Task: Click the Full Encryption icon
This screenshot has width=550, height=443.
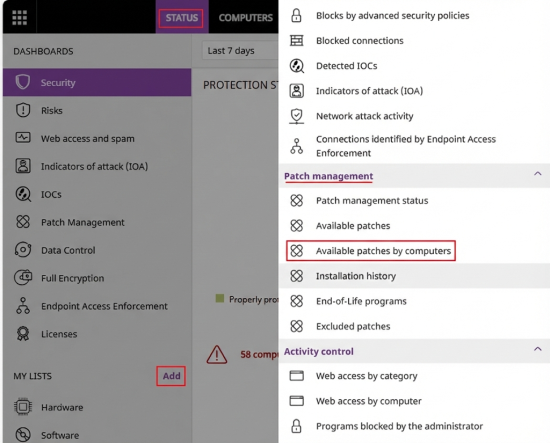Action: click(23, 277)
